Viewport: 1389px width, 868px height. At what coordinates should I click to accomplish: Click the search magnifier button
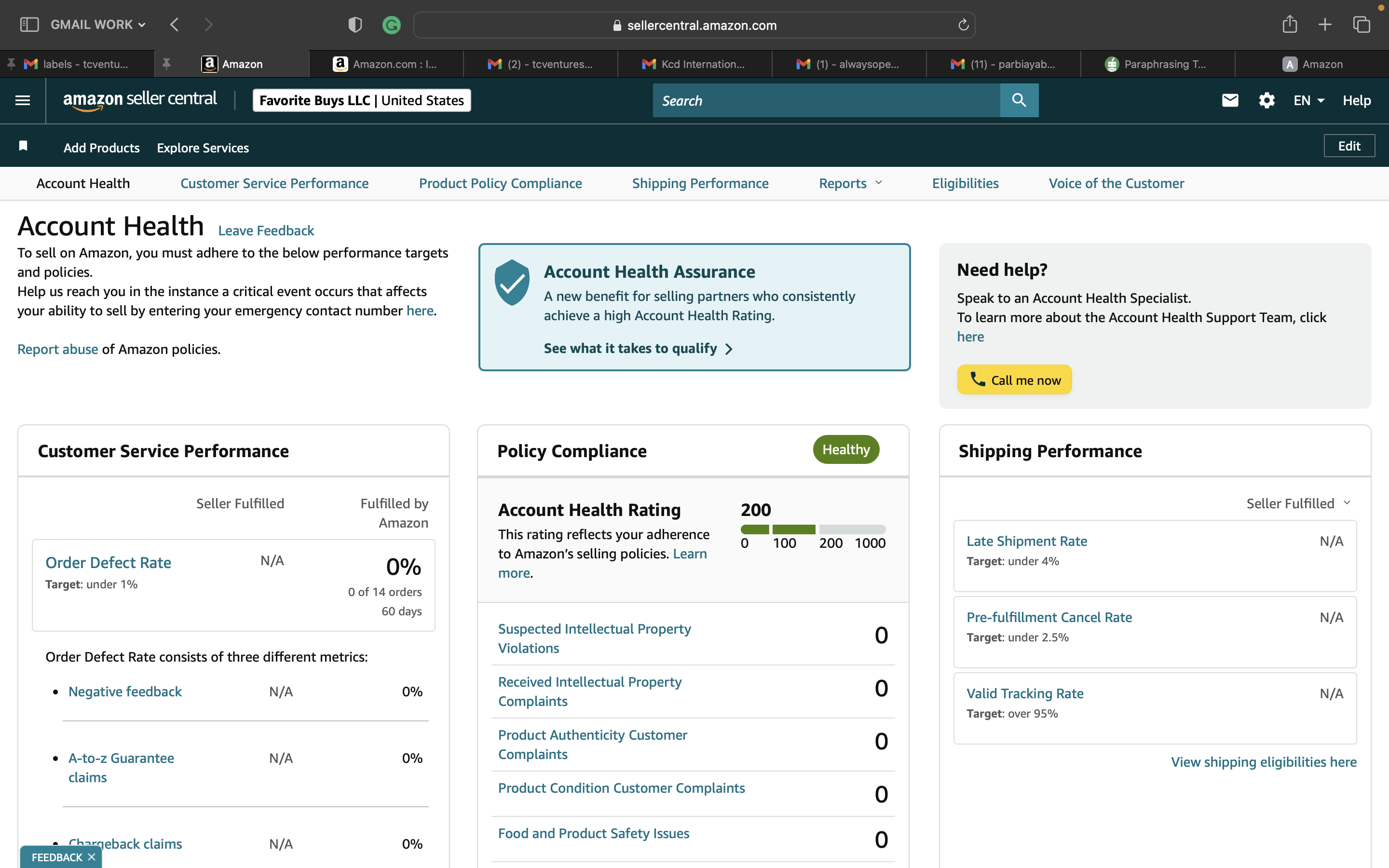pyautogui.click(x=1019, y=100)
